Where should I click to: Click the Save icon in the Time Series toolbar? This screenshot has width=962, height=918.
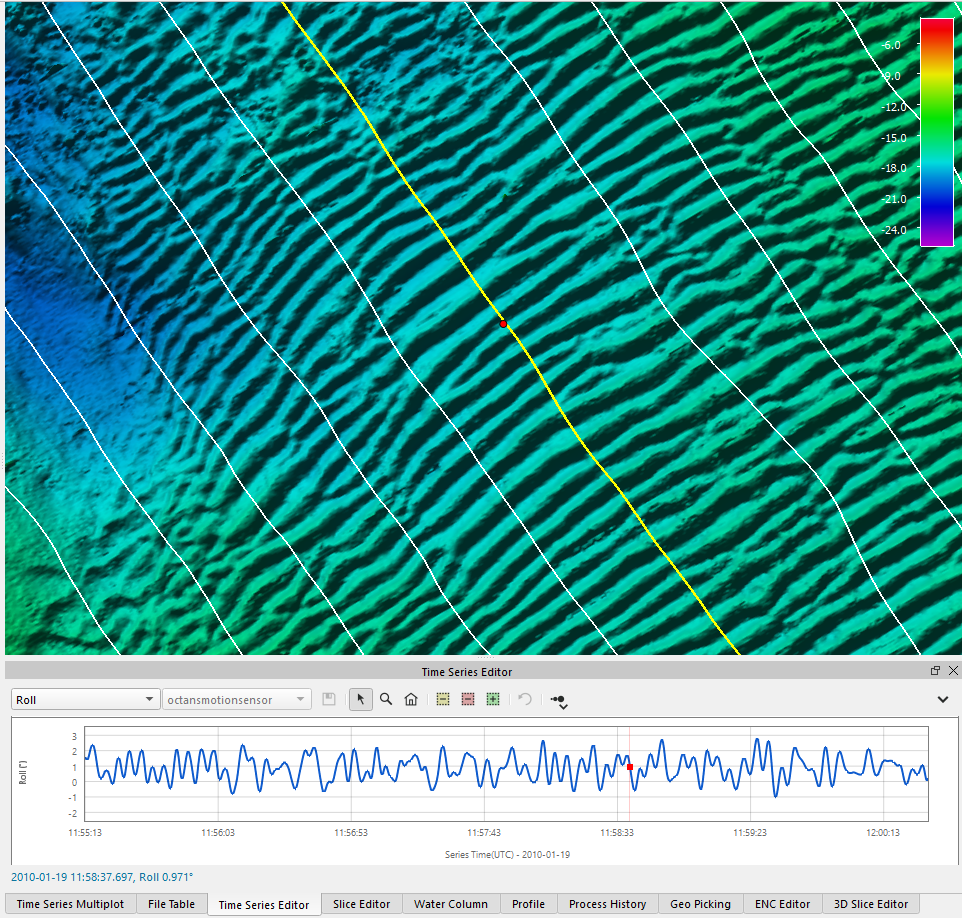point(329,700)
